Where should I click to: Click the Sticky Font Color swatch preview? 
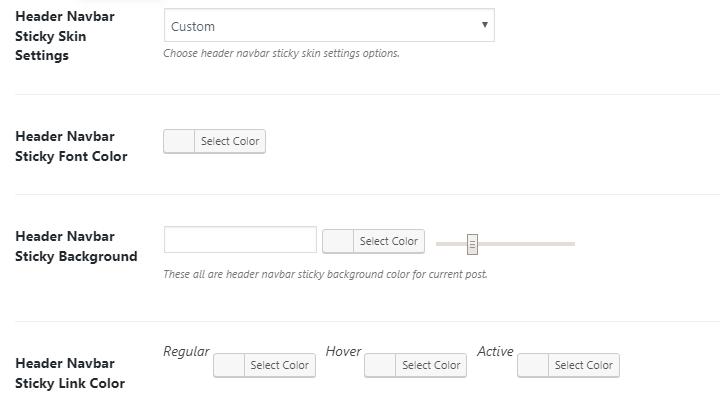[x=180, y=141]
